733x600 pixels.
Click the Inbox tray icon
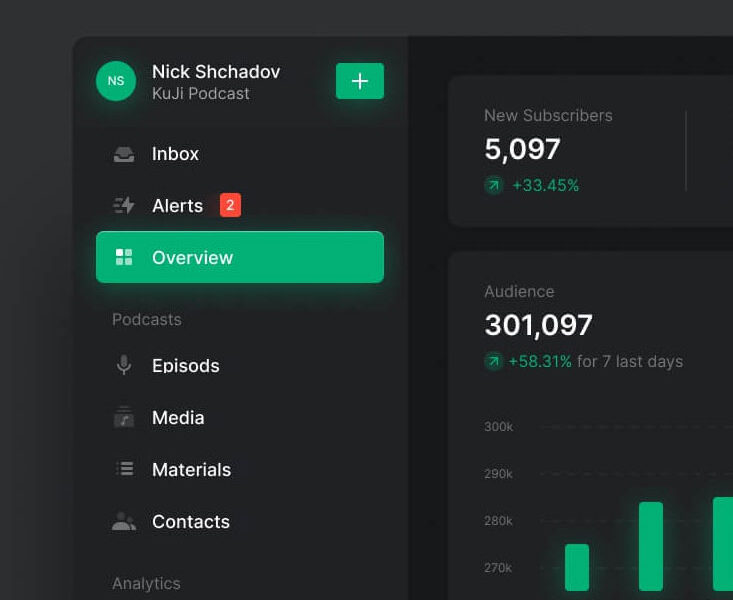tap(124, 154)
